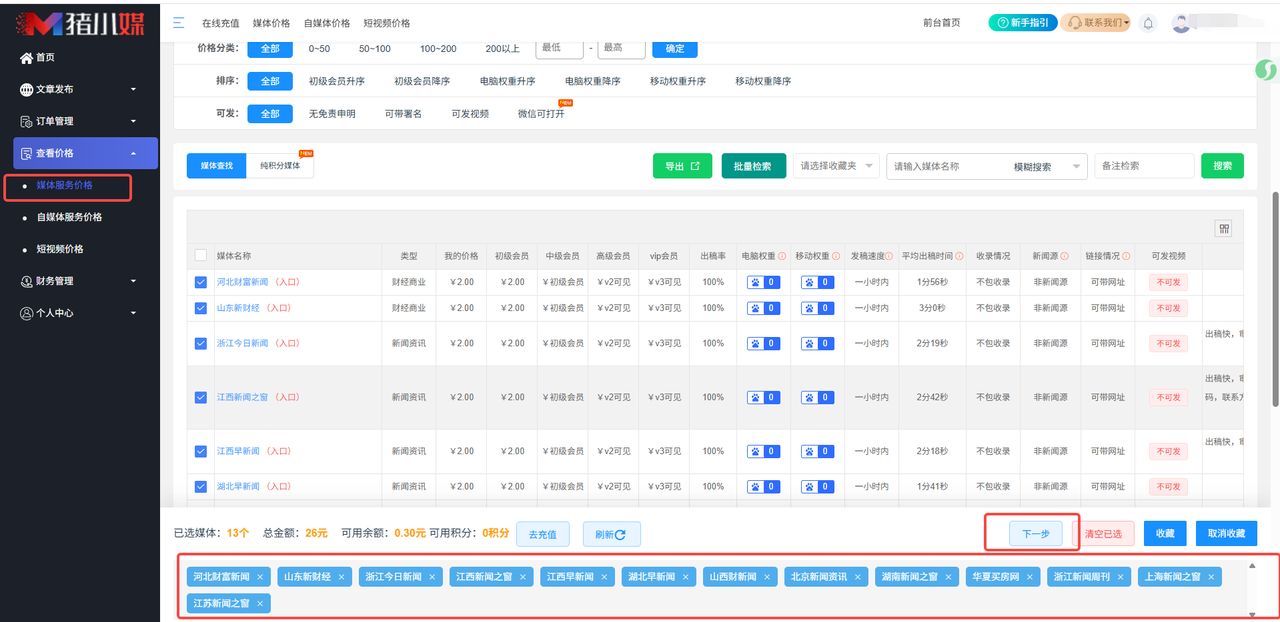Uncheck the 江西新闻之窗 row checkbox

[x=201, y=397]
